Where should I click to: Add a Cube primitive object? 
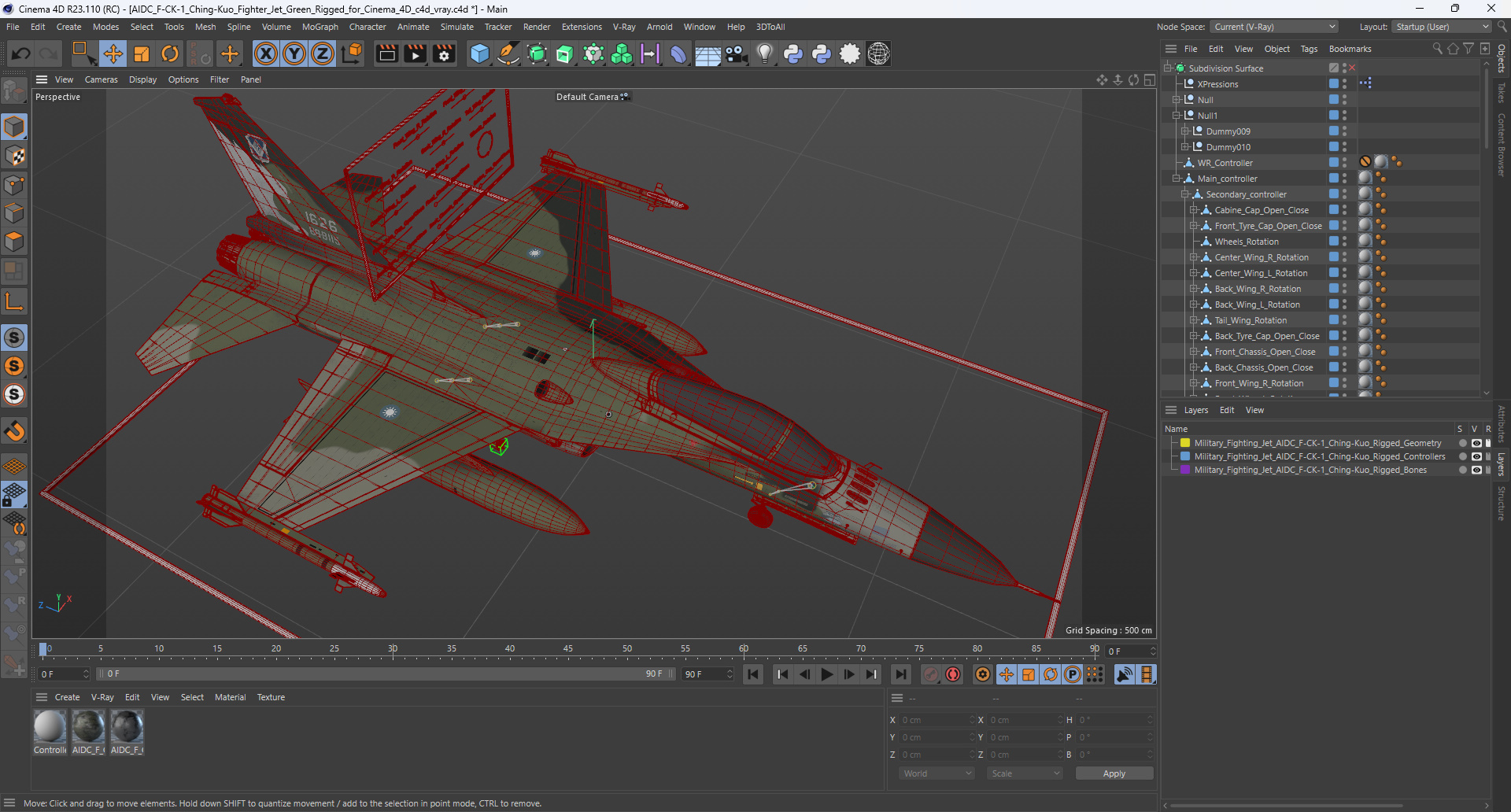[x=479, y=54]
